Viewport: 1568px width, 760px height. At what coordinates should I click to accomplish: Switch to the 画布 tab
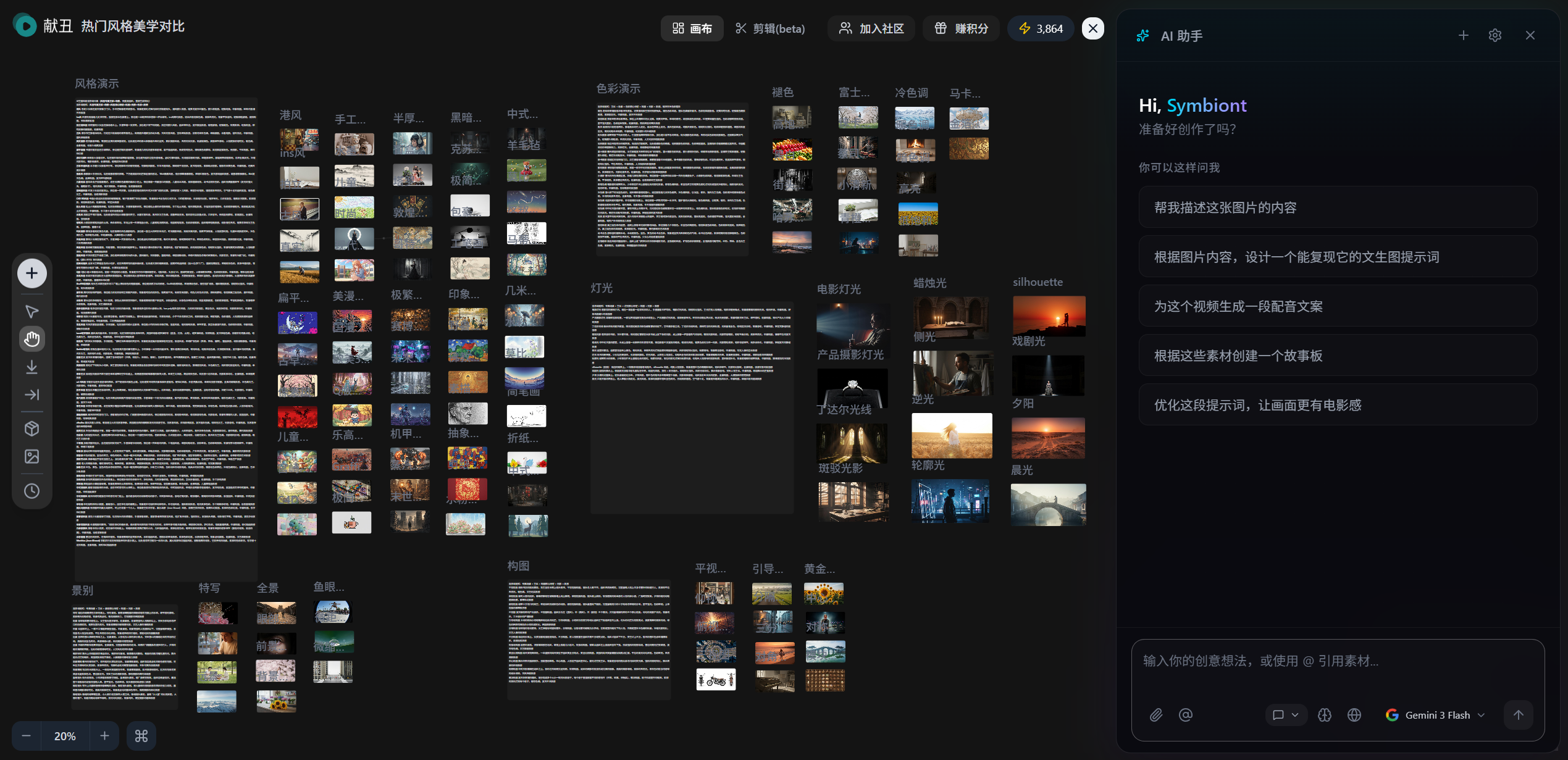click(x=692, y=28)
